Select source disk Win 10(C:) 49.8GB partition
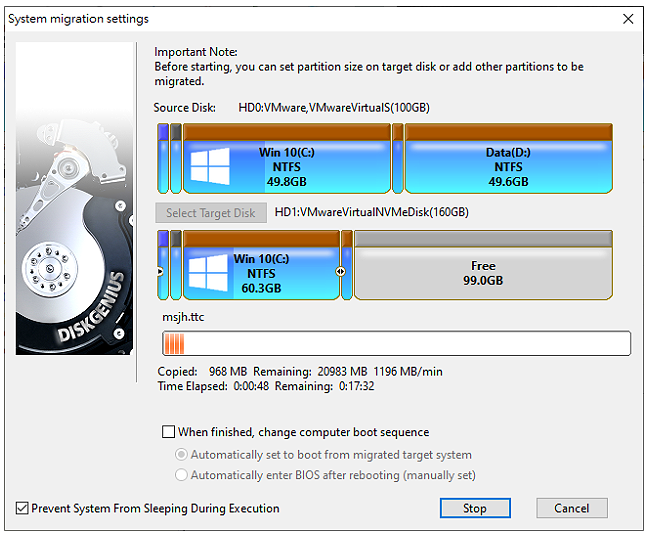This screenshot has height=541, width=651. (x=287, y=158)
